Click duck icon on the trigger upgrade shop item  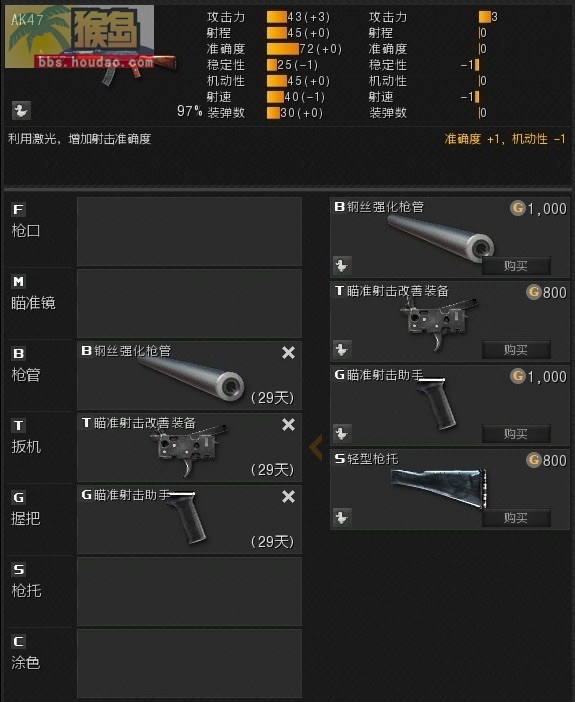click(x=342, y=349)
